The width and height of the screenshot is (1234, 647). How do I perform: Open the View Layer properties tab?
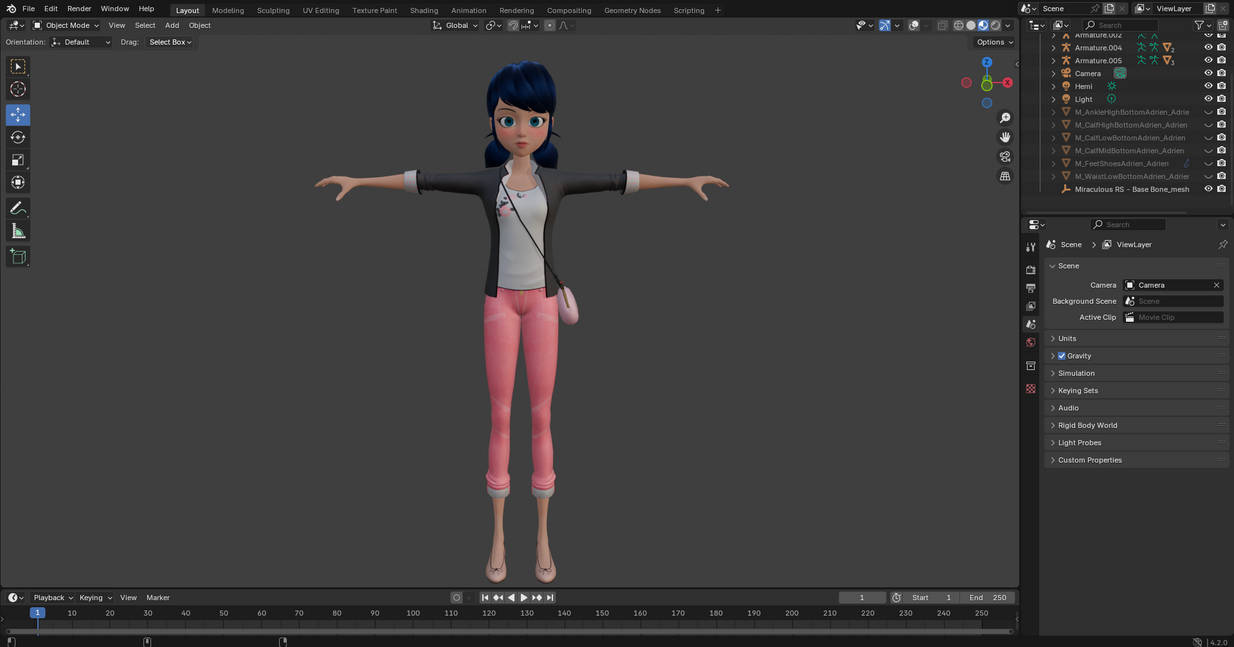[x=1031, y=306]
